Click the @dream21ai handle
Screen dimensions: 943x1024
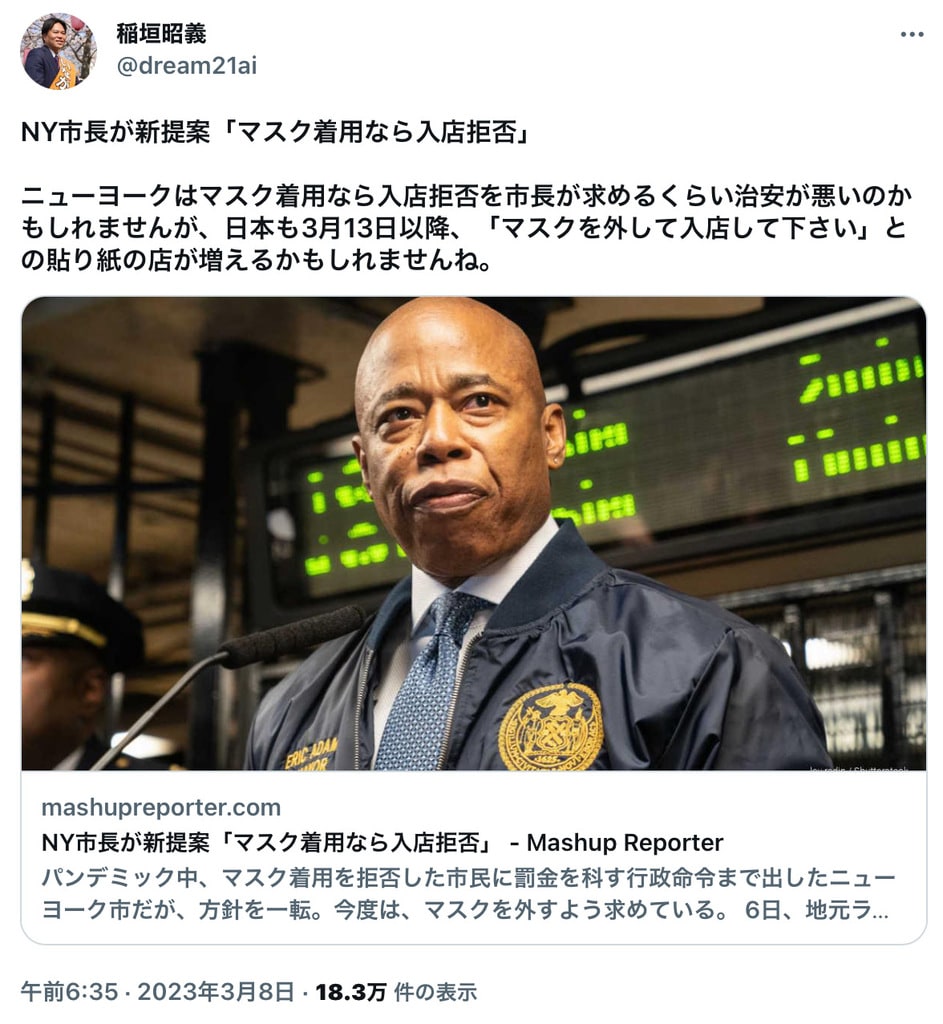pyautogui.click(x=187, y=65)
